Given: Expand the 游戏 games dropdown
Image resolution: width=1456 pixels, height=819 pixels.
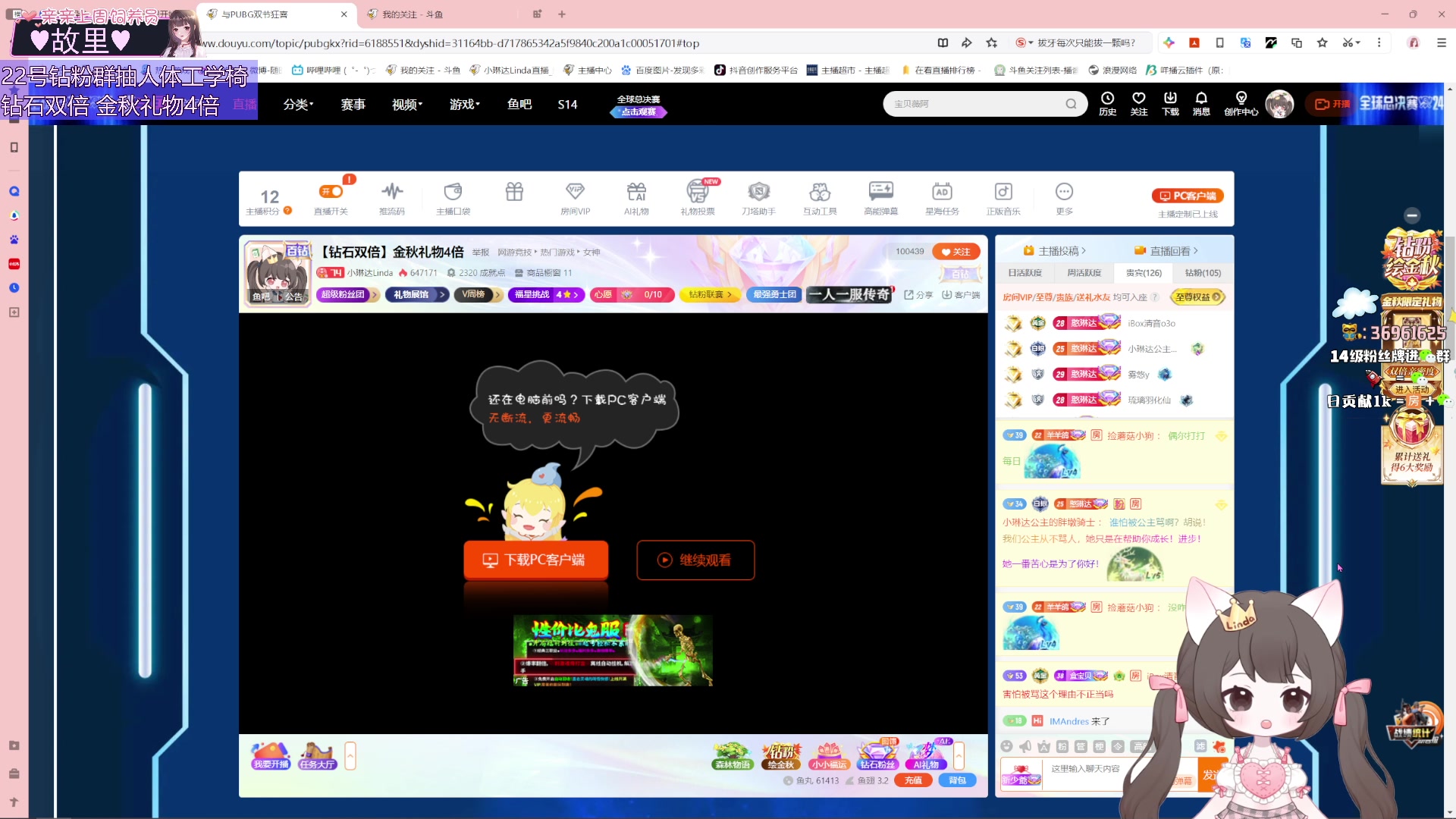Looking at the screenshot, I should coord(465,105).
